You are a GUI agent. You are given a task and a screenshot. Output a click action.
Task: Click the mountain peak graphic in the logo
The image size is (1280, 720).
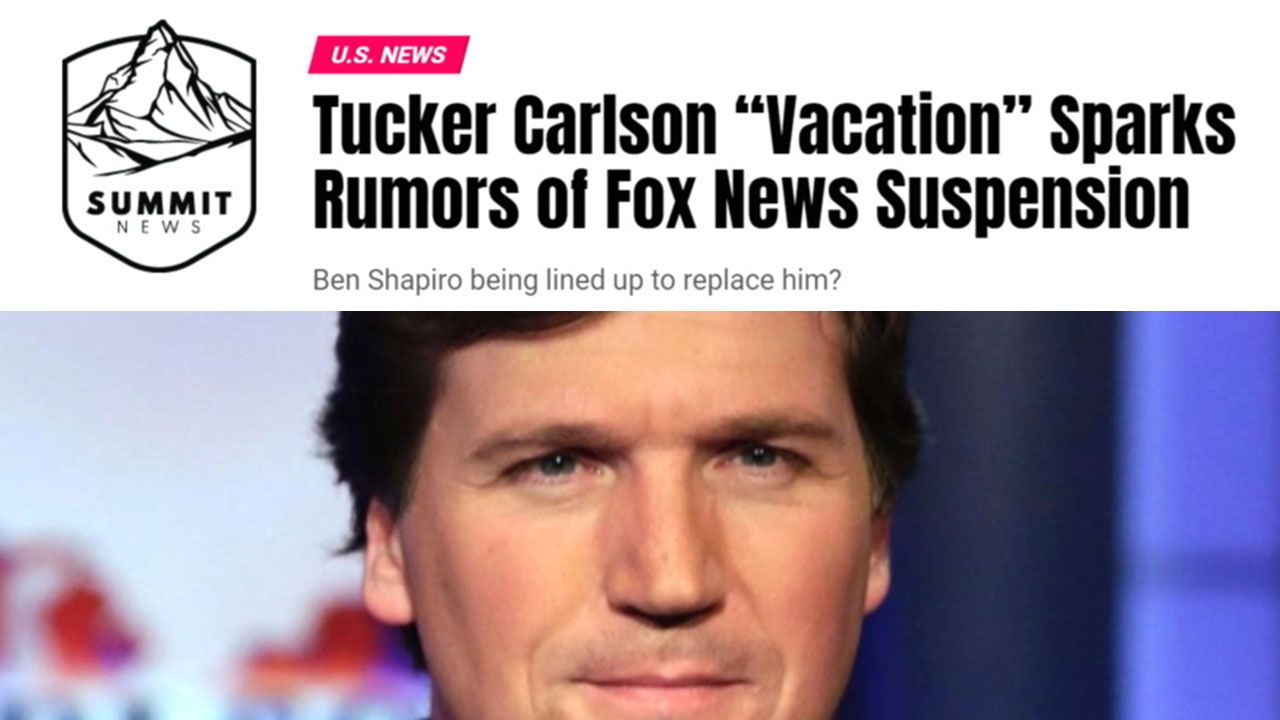pyautogui.click(x=159, y=96)
